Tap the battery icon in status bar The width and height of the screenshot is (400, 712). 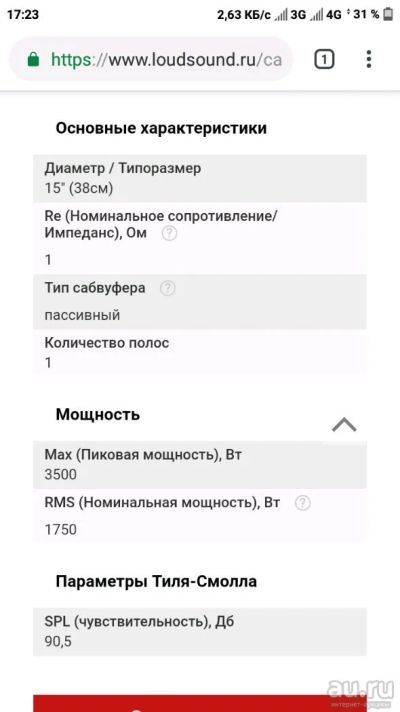click(388, 15)
